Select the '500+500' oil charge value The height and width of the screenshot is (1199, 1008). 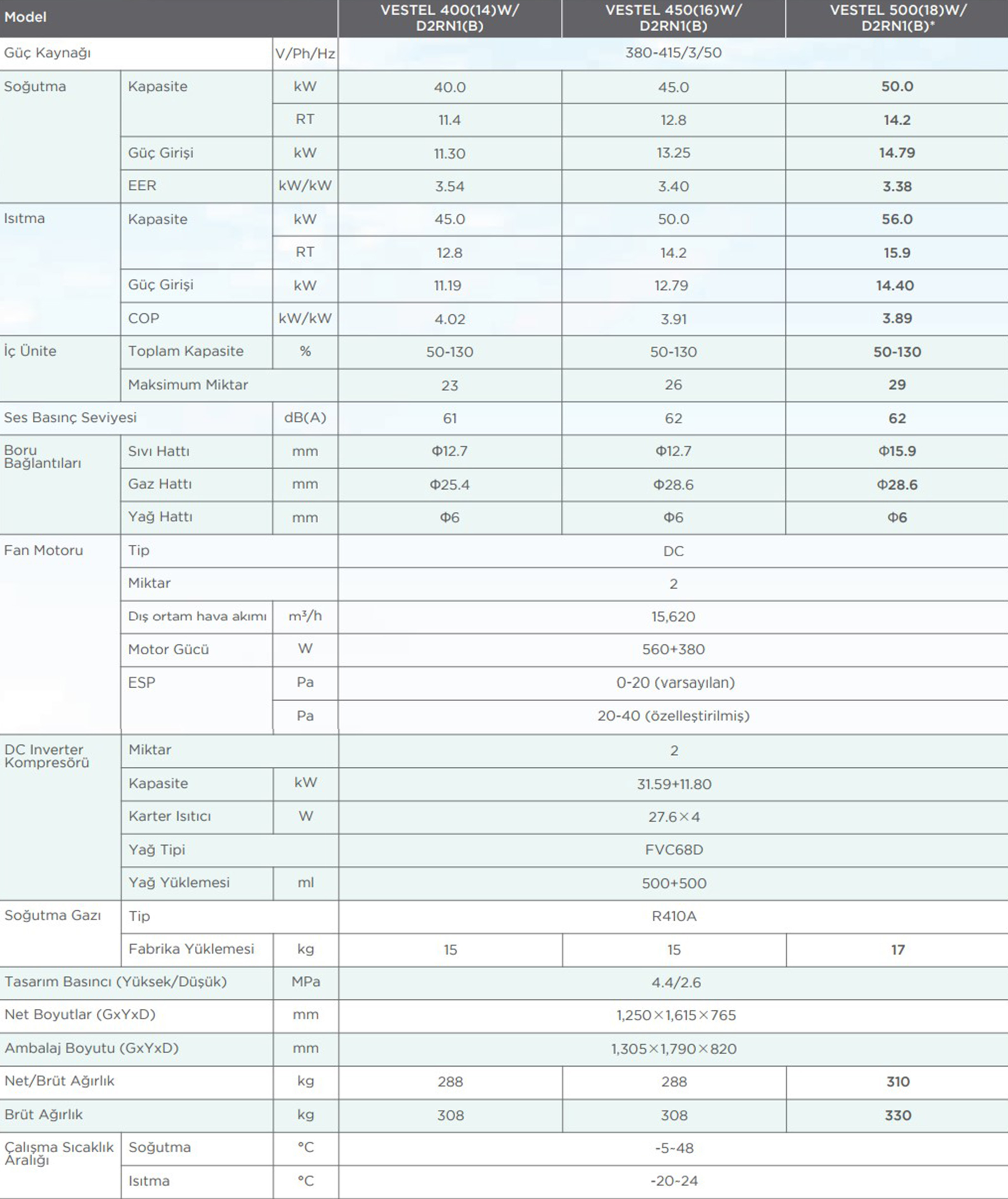(x=674, y=883)
